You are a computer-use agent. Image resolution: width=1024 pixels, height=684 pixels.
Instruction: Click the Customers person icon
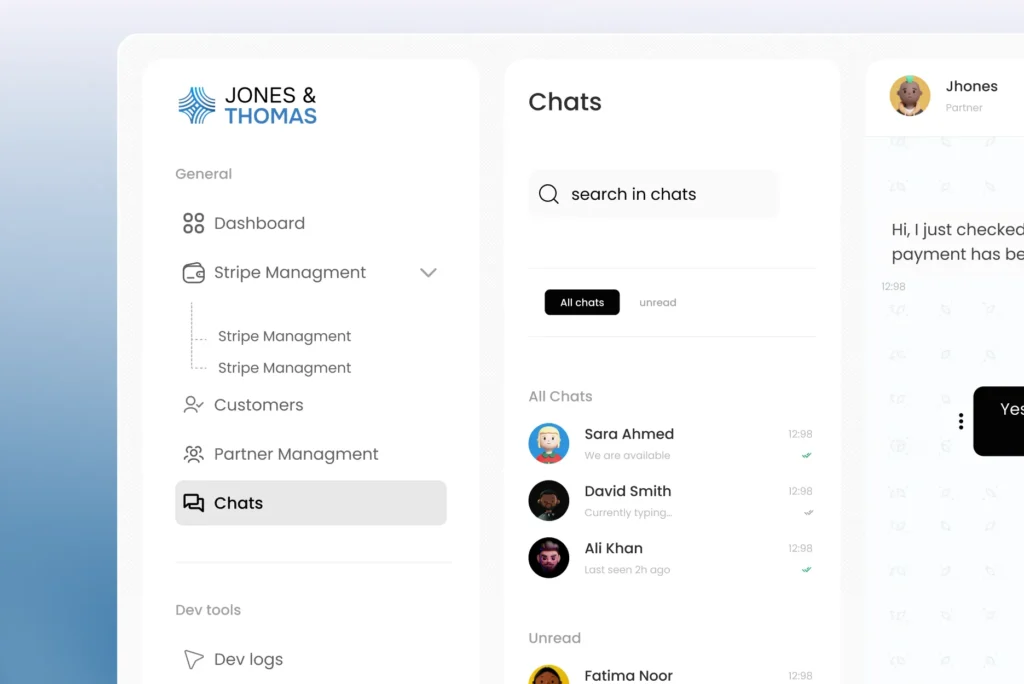coord(193,405)
